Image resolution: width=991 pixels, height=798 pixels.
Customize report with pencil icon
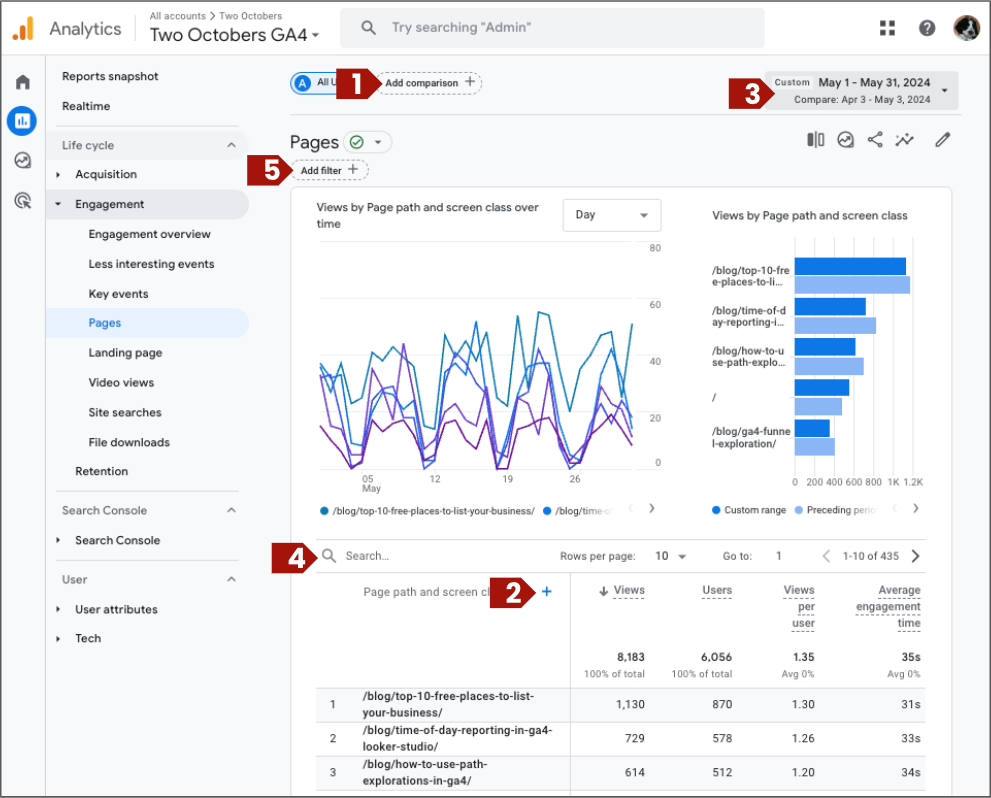[x=942, y=140]
